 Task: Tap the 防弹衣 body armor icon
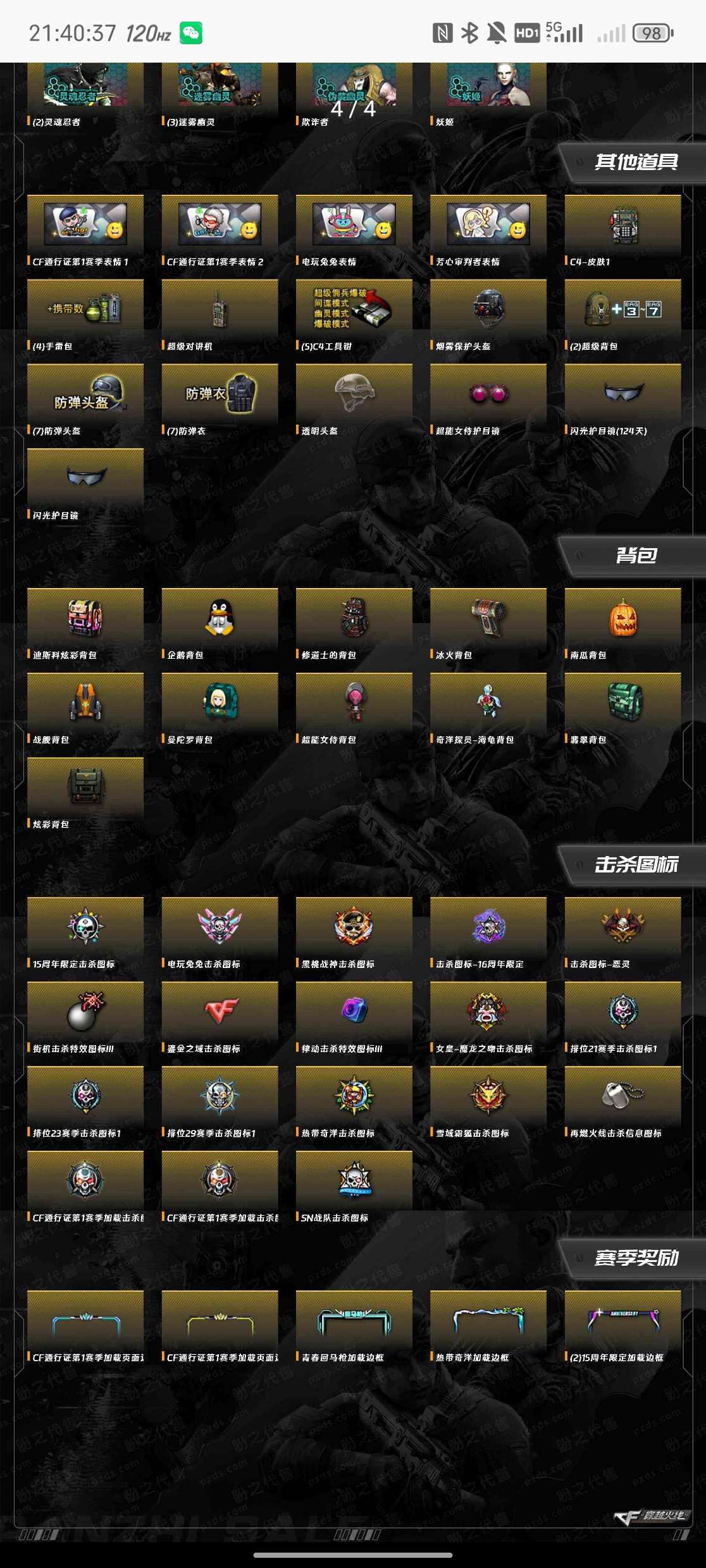[x=220, y=394]
